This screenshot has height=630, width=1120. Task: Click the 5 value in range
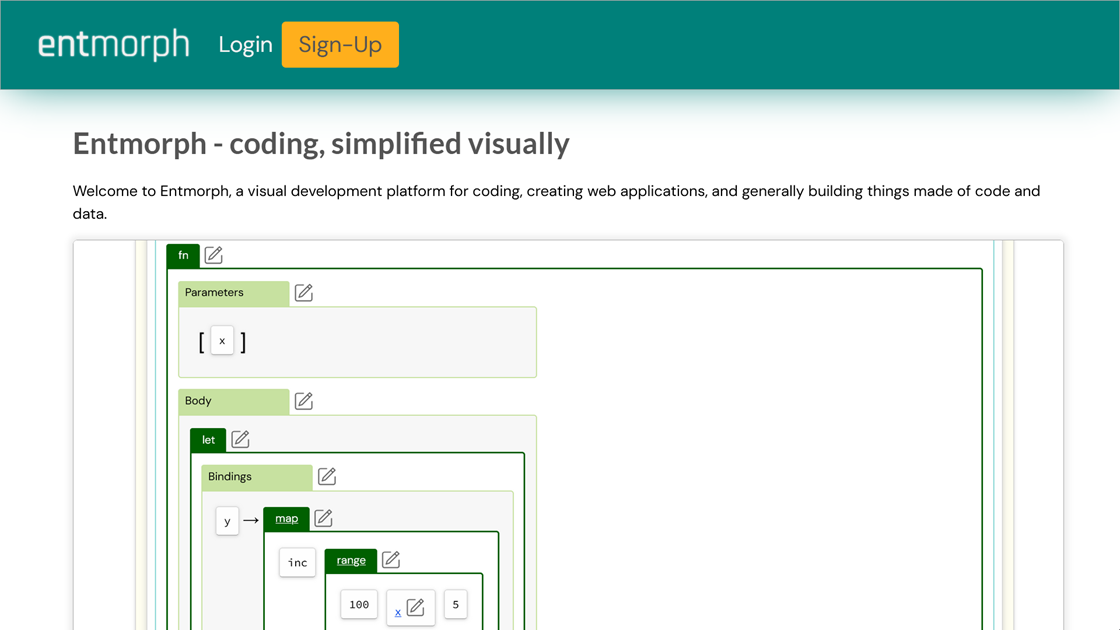point(456,605)
